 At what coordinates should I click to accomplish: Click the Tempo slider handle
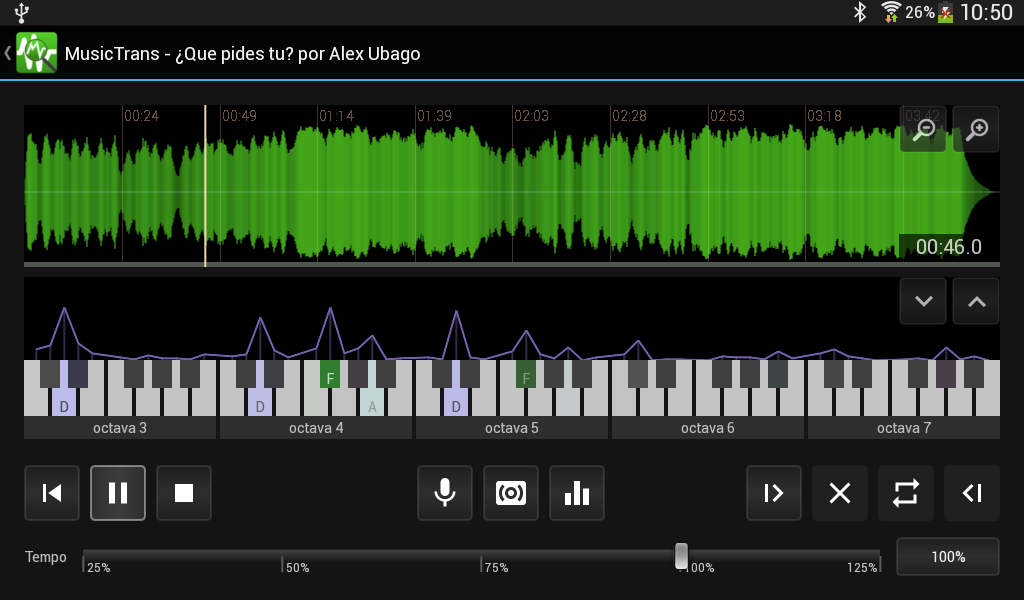tap(681, 556)
